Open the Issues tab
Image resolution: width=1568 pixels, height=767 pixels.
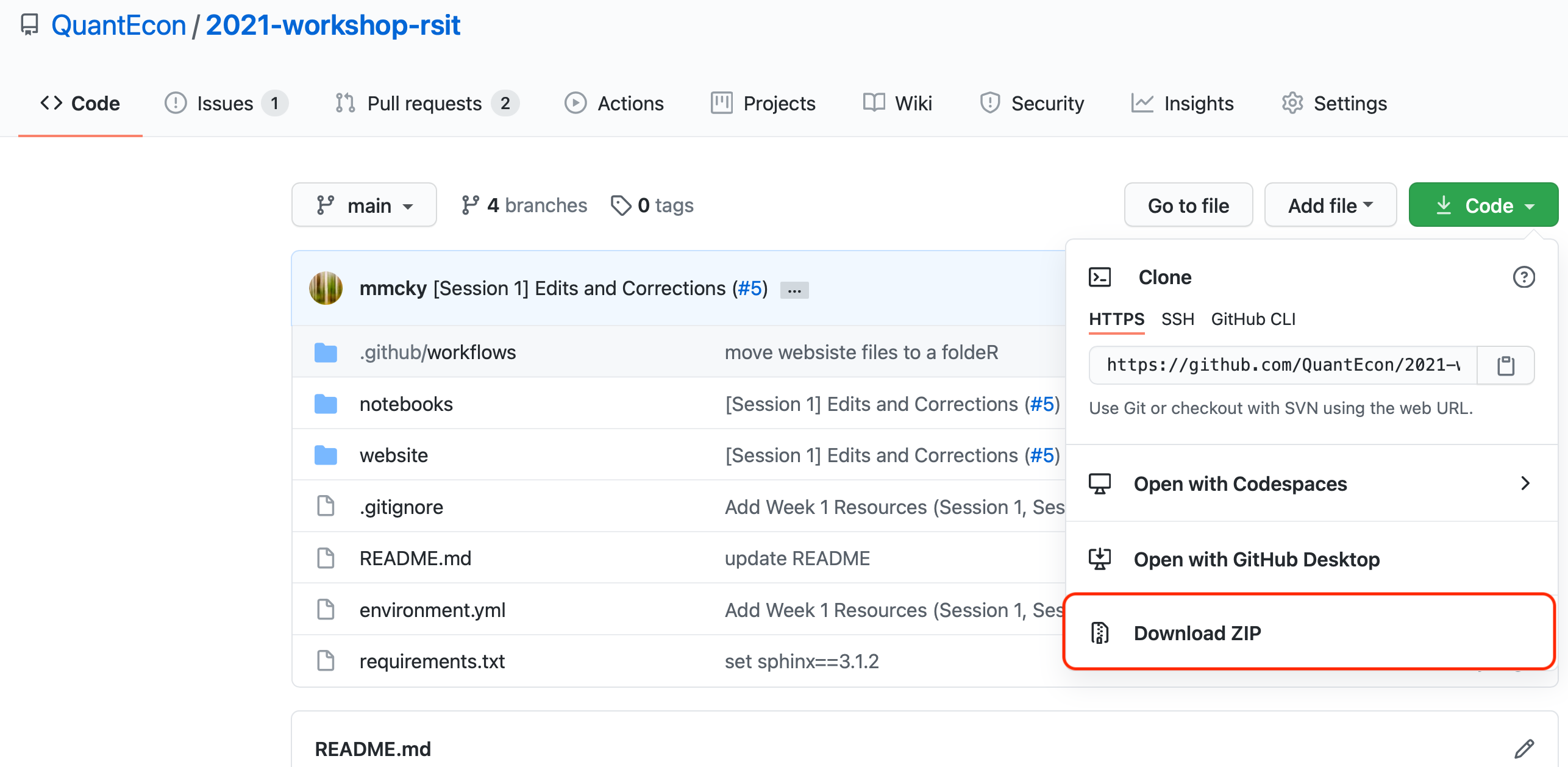click(x=226, y=103)
